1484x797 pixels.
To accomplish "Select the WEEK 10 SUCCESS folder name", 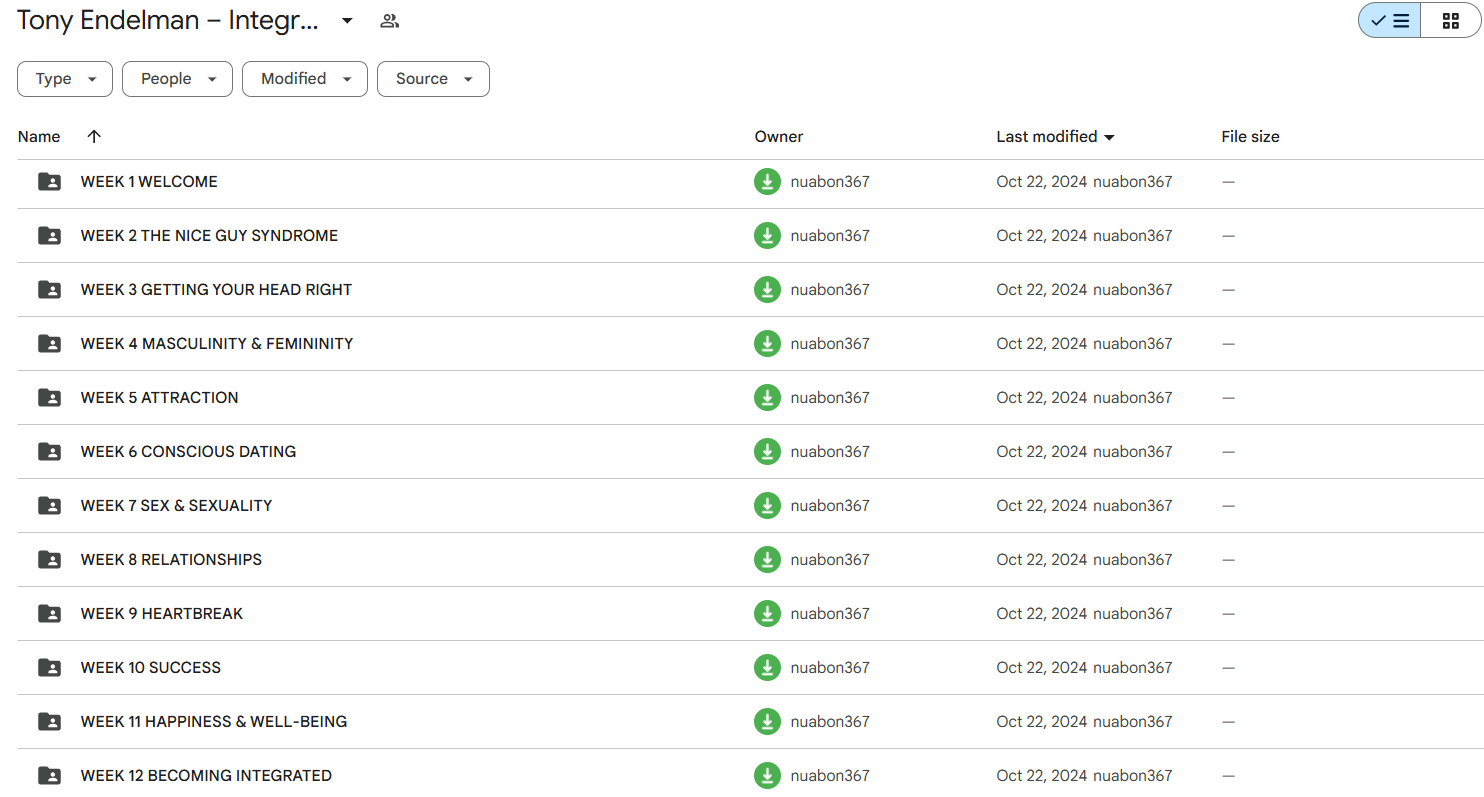I will pyautogui.click(x=151, y=668).
